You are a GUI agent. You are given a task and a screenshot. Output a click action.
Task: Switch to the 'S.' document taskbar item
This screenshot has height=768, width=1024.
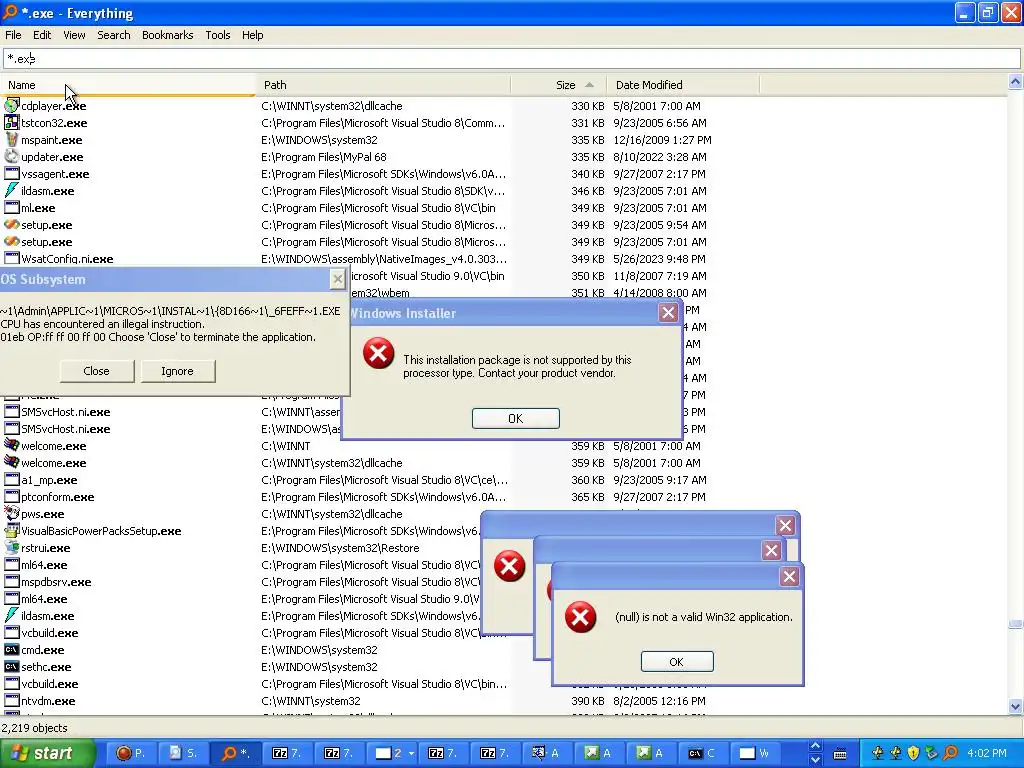[x=183, y=753]
